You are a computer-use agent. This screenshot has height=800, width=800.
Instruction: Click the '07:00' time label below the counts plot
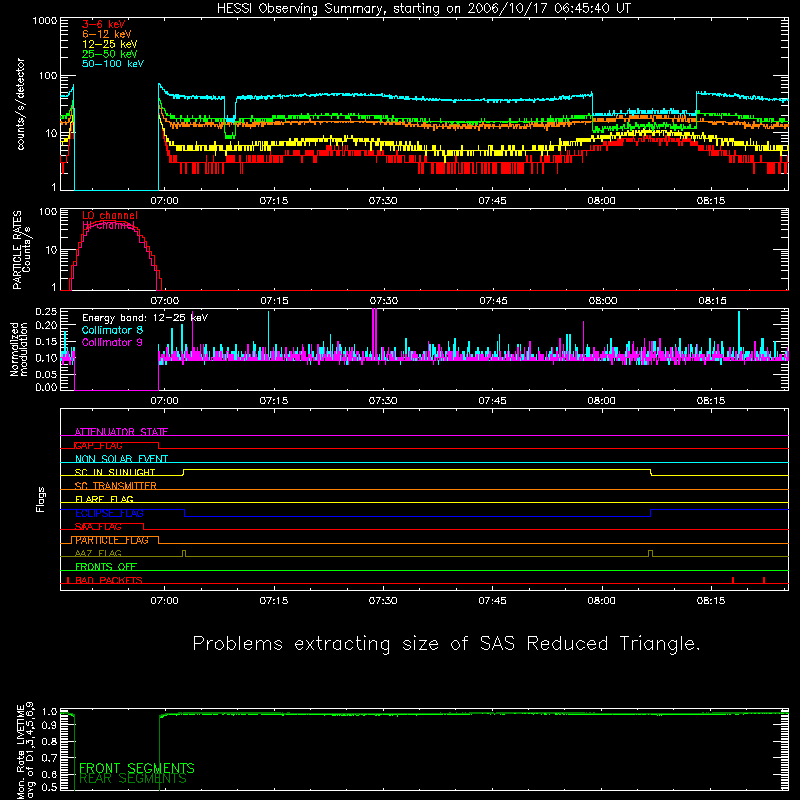(164, 201)
